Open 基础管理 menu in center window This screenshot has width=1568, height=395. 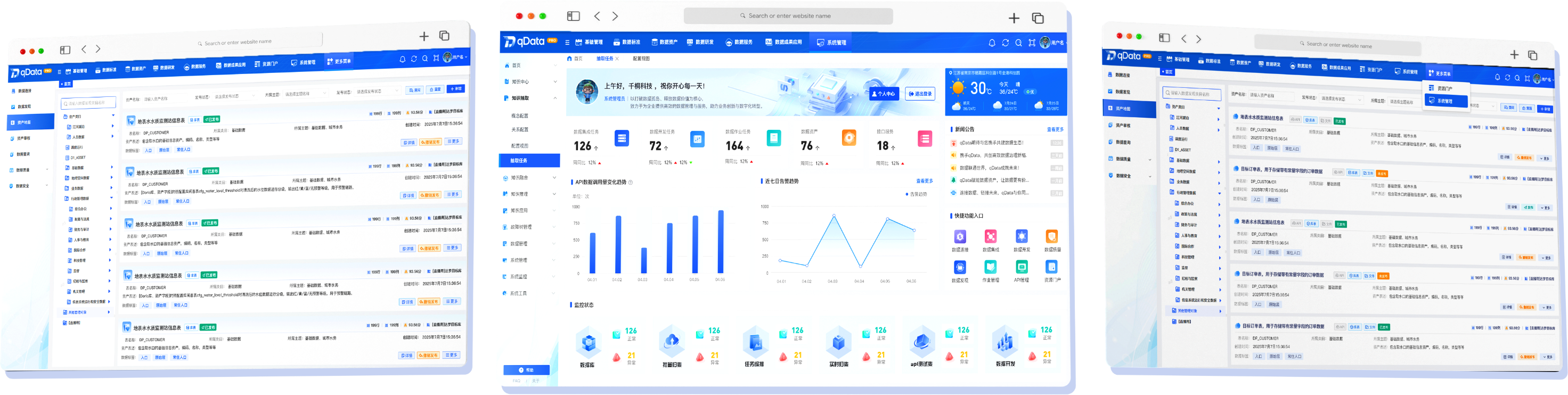point(589,43)
